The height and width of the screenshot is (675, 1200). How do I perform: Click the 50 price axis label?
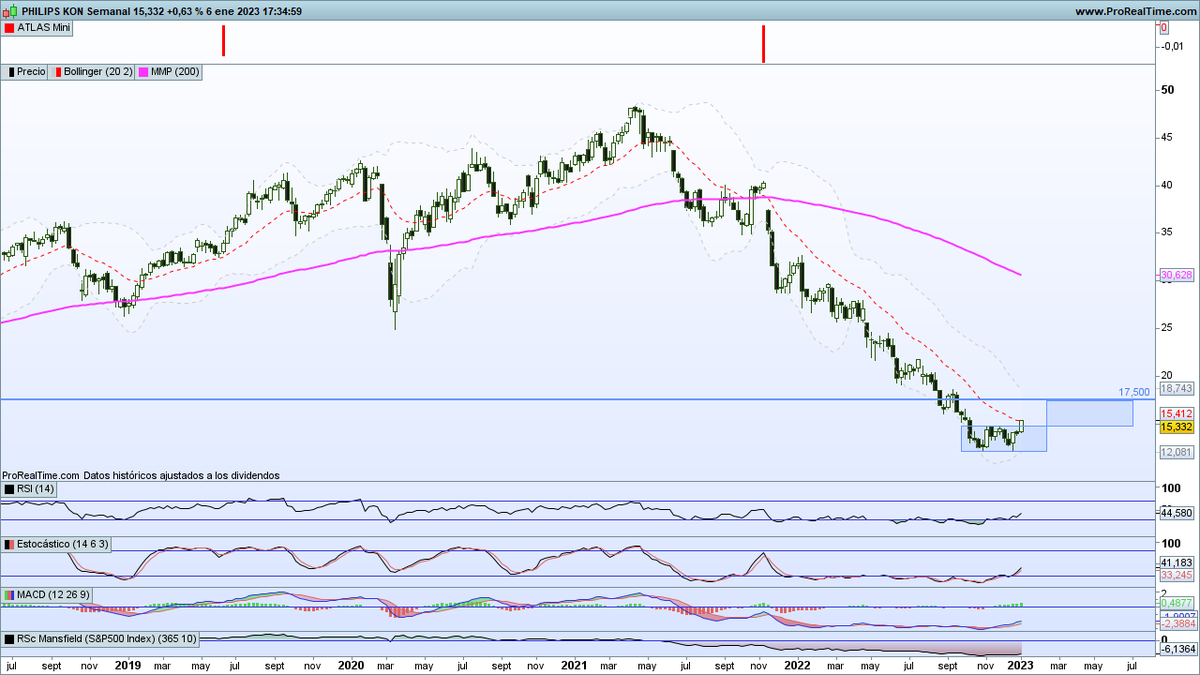[1167, 90]
